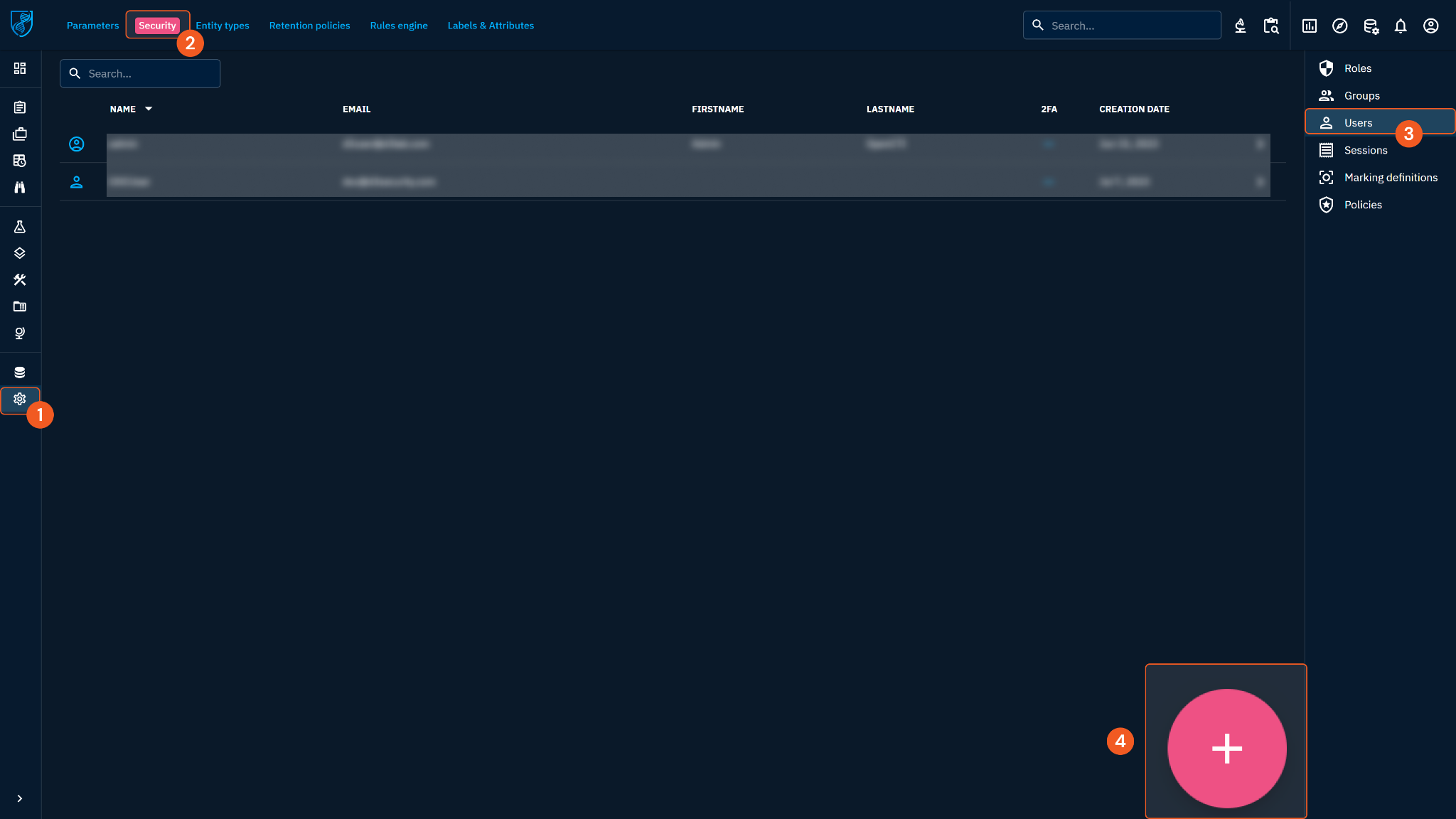Toggle sort arrow next to NAME column
The height and width of the screenshot is (819, 1456).
tap(149, 109)
